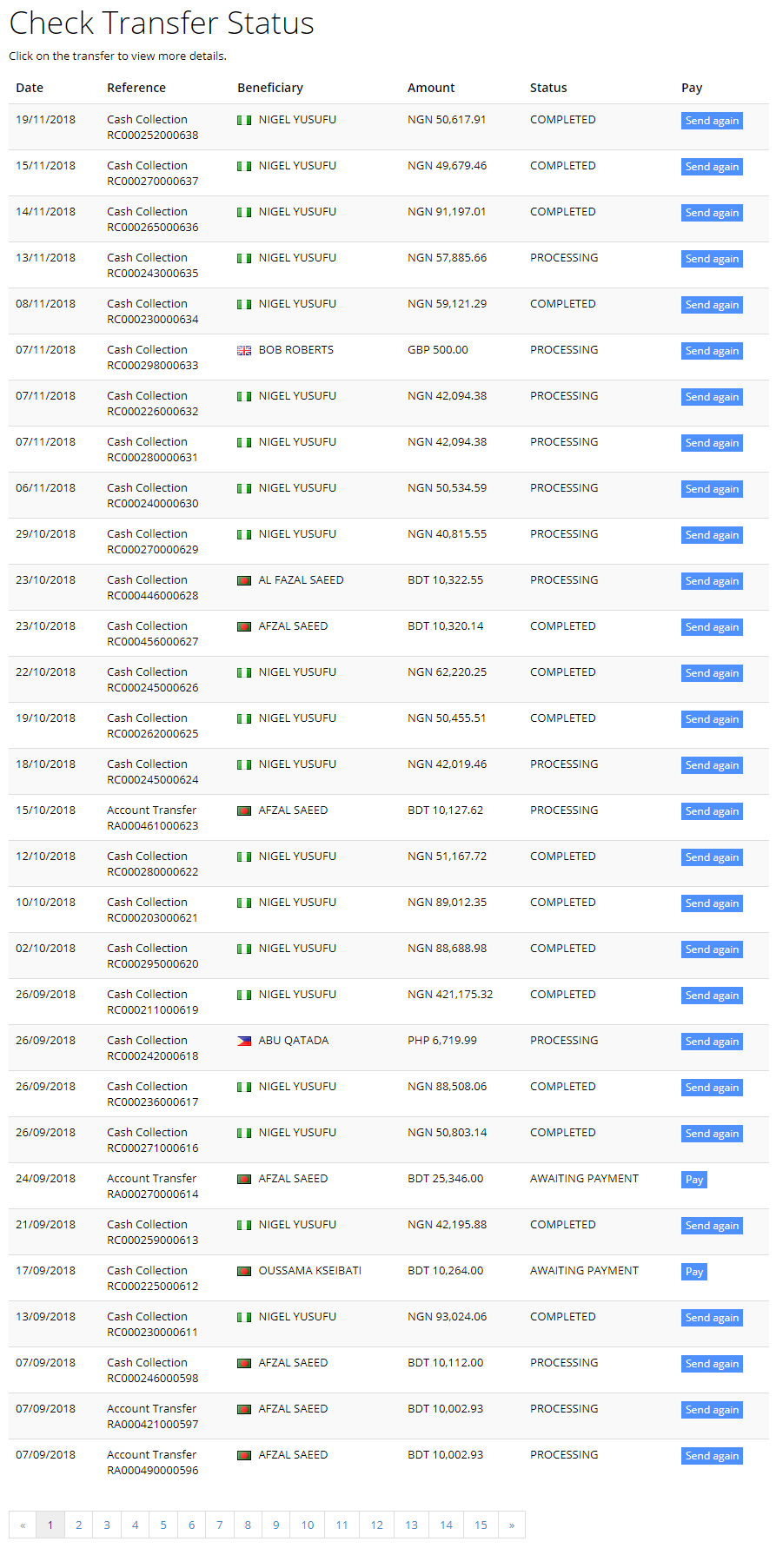Click the Nigeria flag on the 19/11/2018 transfer
This screenshot has width=776, height=1568.
point(244,120)
